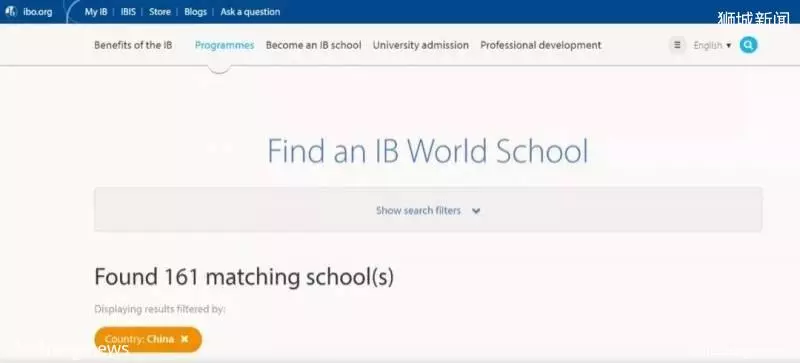Viewport: 800px width, 363px height.
Task: Click Ask a question link
Action: pyautogui.click(x=250, y=11)
